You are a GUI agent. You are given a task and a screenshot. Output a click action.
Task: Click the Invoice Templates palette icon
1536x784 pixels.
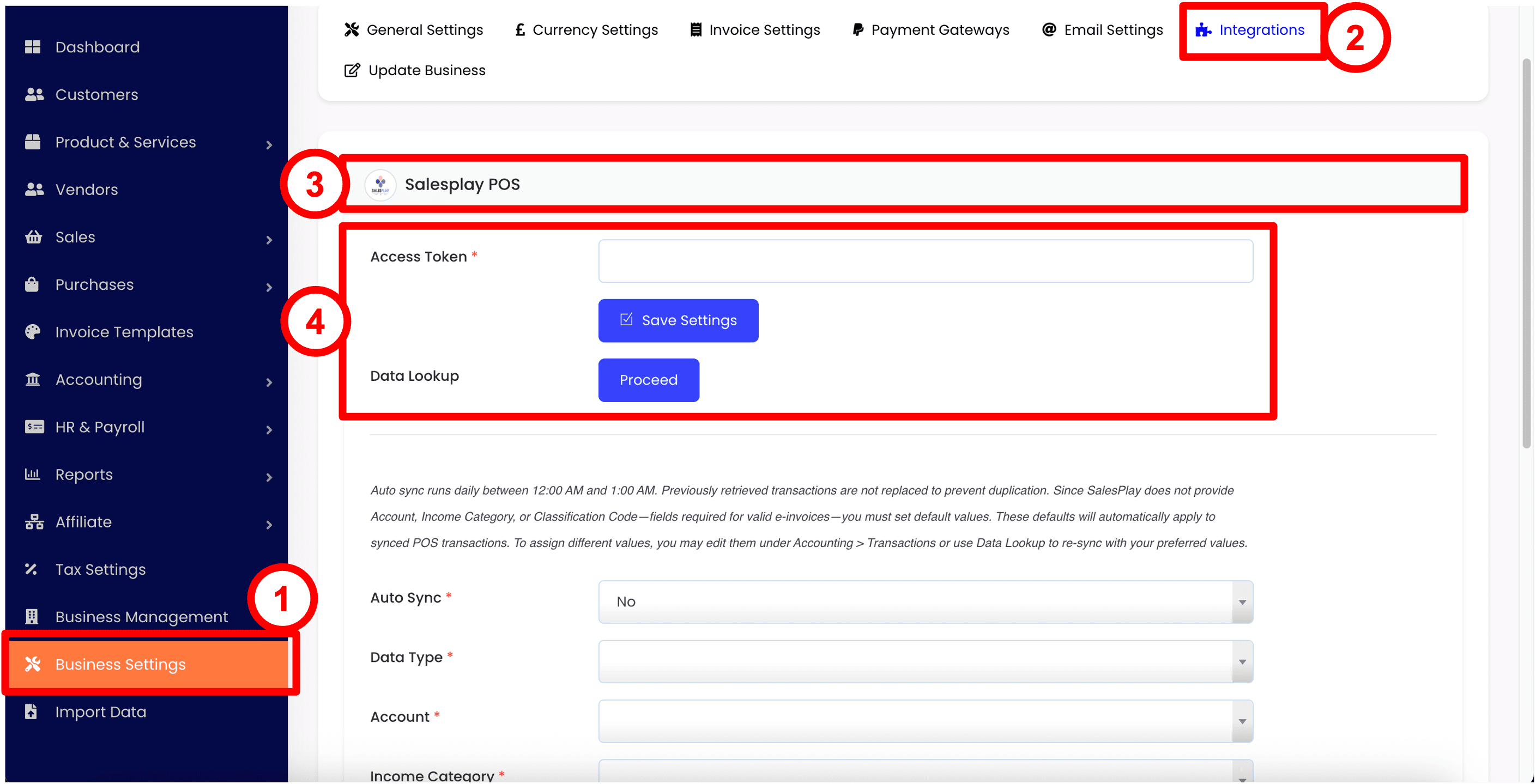tap(33, 331)
